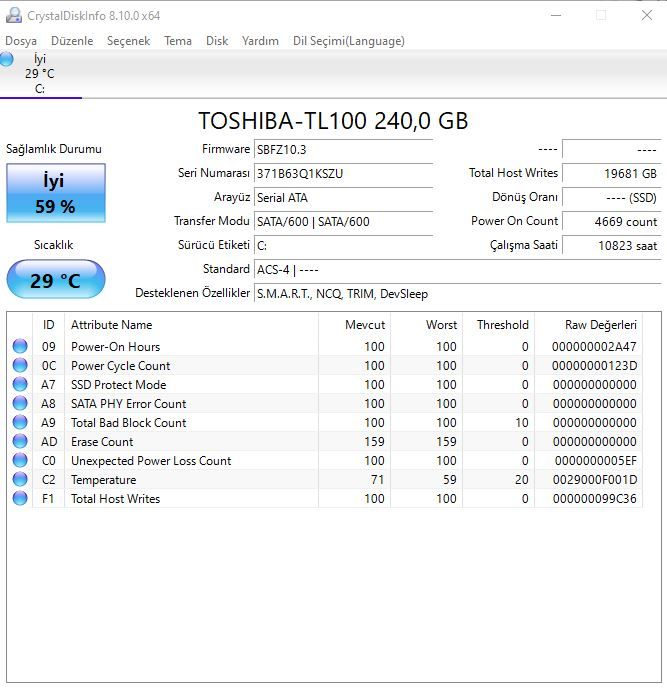Screen dimensions: 667x690
Task: Click raw value 0000000005EF
Action: 596,461
